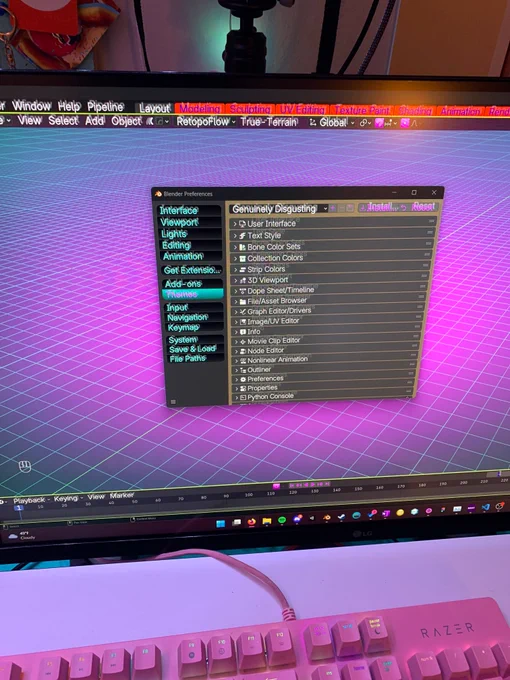
Task: Open the Help menu in top bar
Action: pyautogui.click(x=69, y=106)
